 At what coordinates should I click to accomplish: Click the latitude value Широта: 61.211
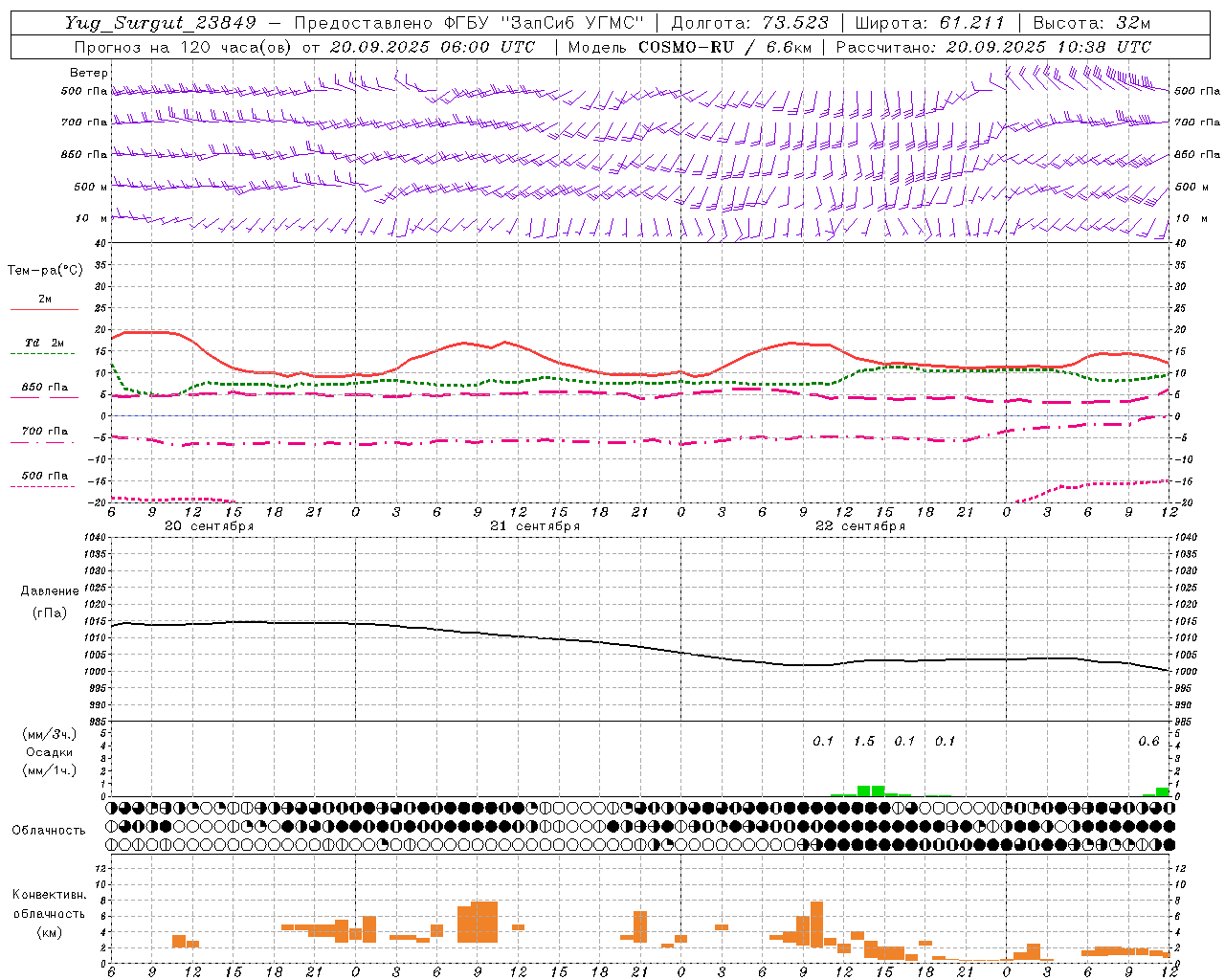click(x=929, y=23)
